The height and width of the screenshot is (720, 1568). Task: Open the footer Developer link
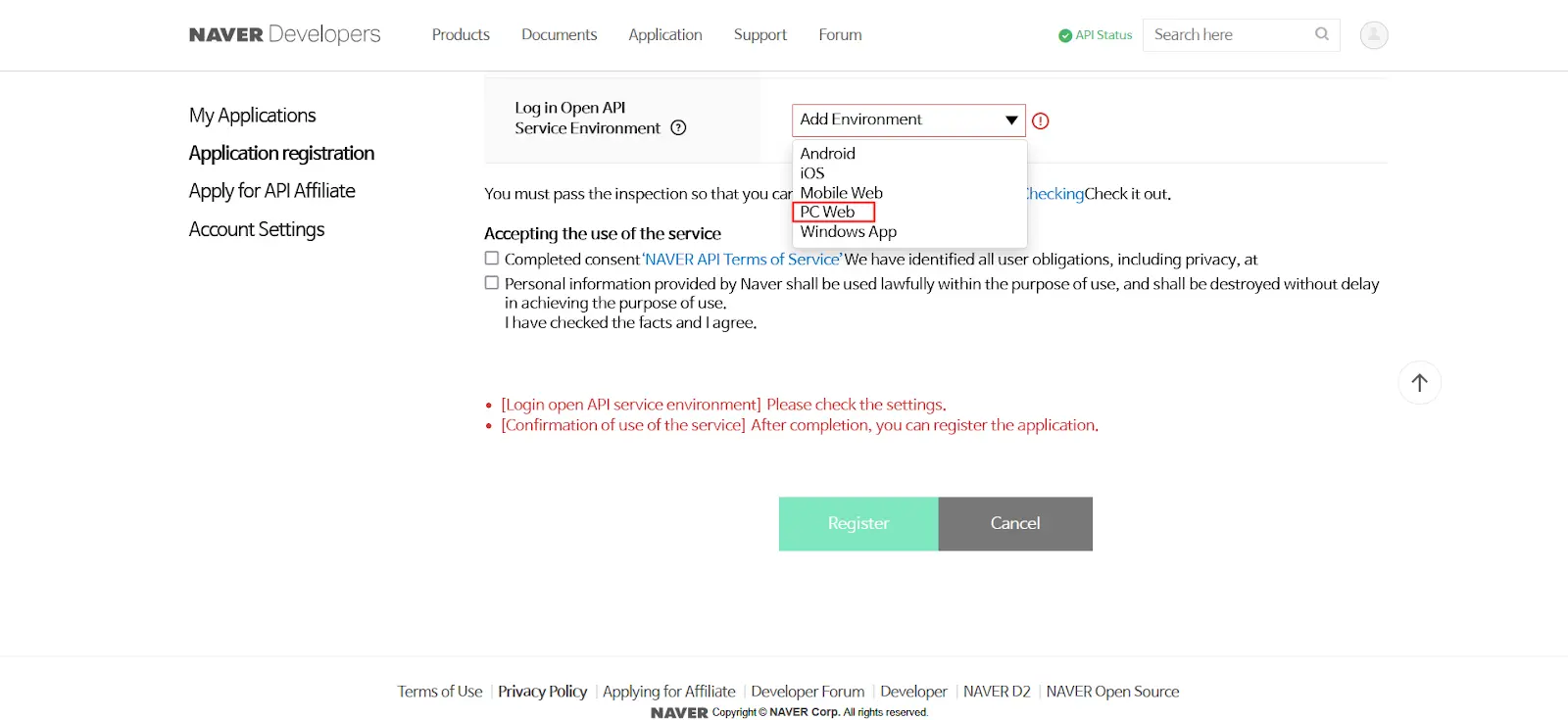[x=913, y=692]
